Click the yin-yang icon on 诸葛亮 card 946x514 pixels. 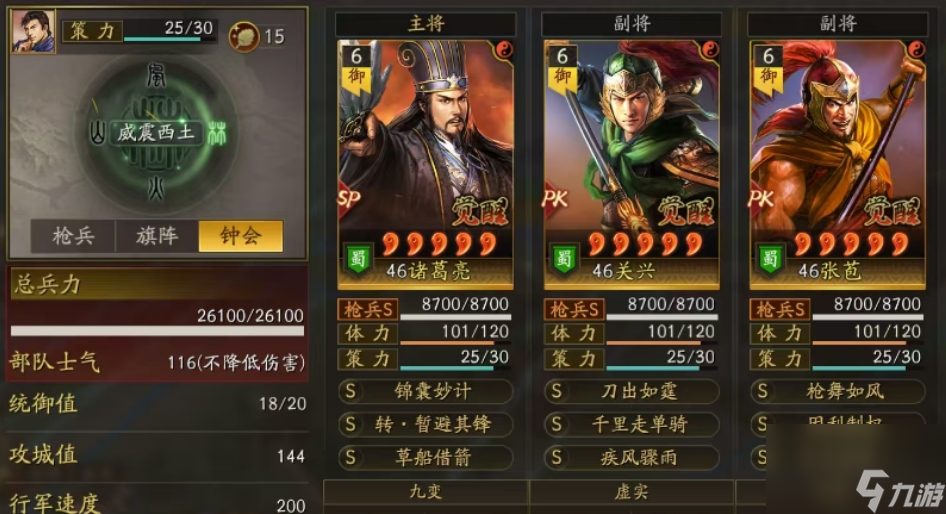click(504, 49)
